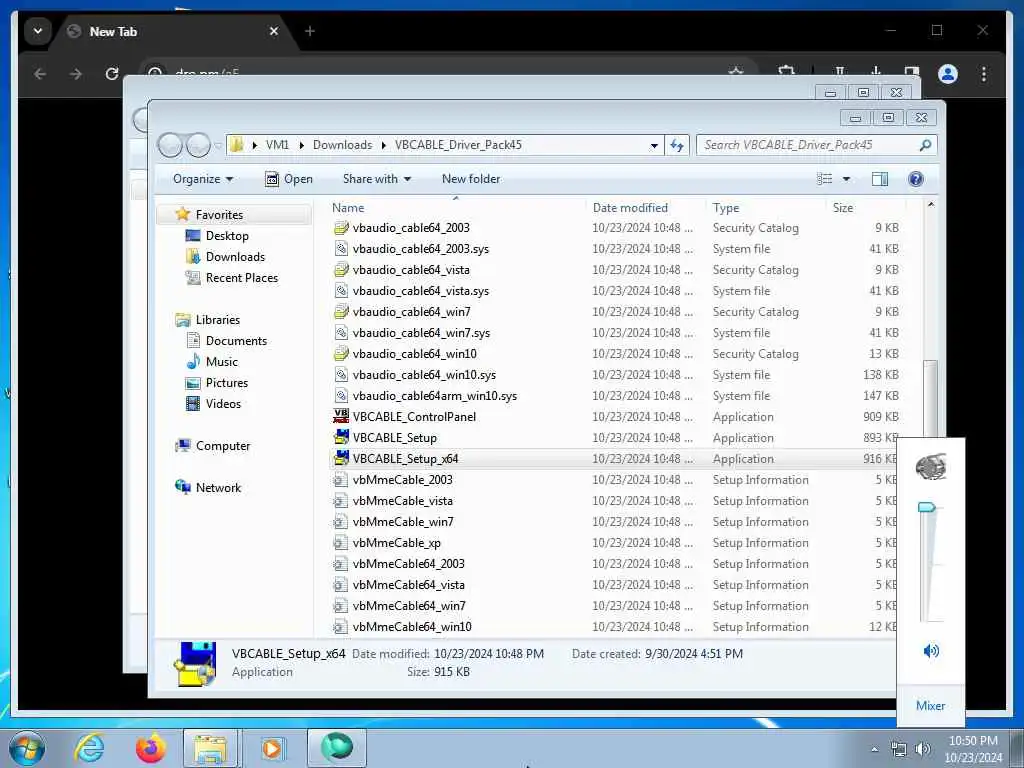Screen dimensions: 1024x768
Task: Click the recent pages dropdown arrow
Action: click(218, 146)
